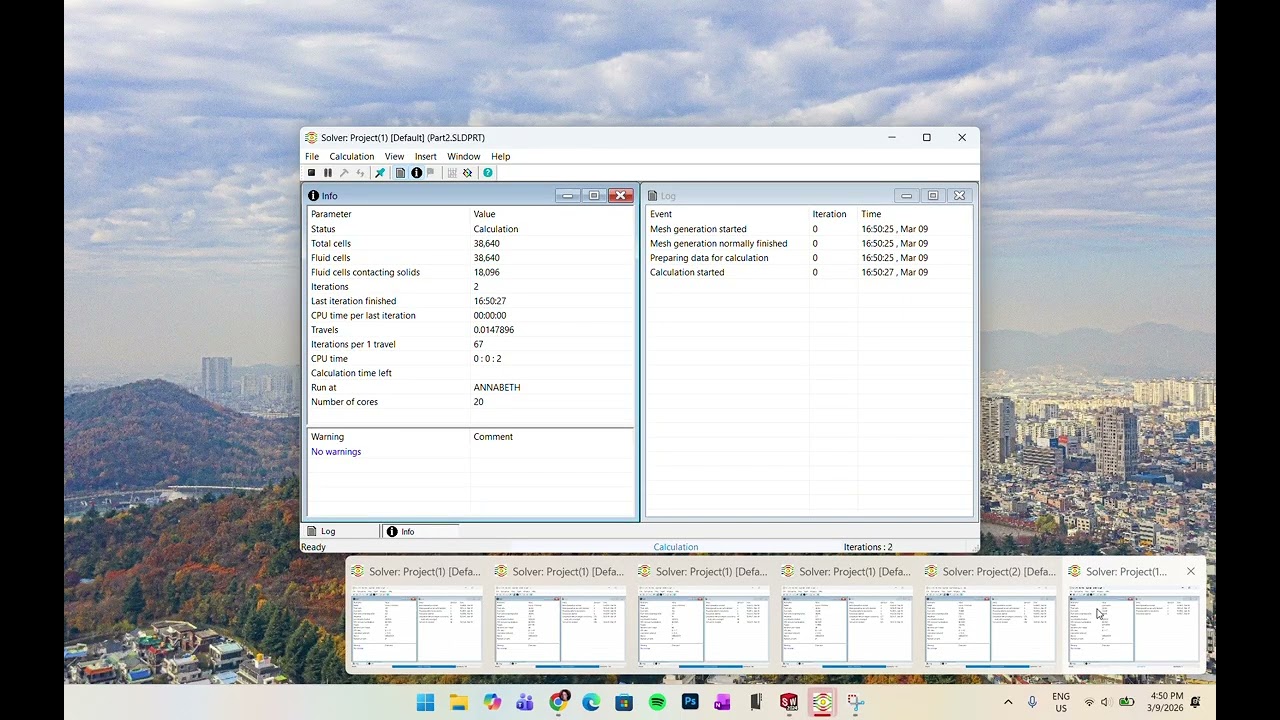Click the goal flag toolbar icon
This screenshot has width=1280, height=720.
coord(431,173)
